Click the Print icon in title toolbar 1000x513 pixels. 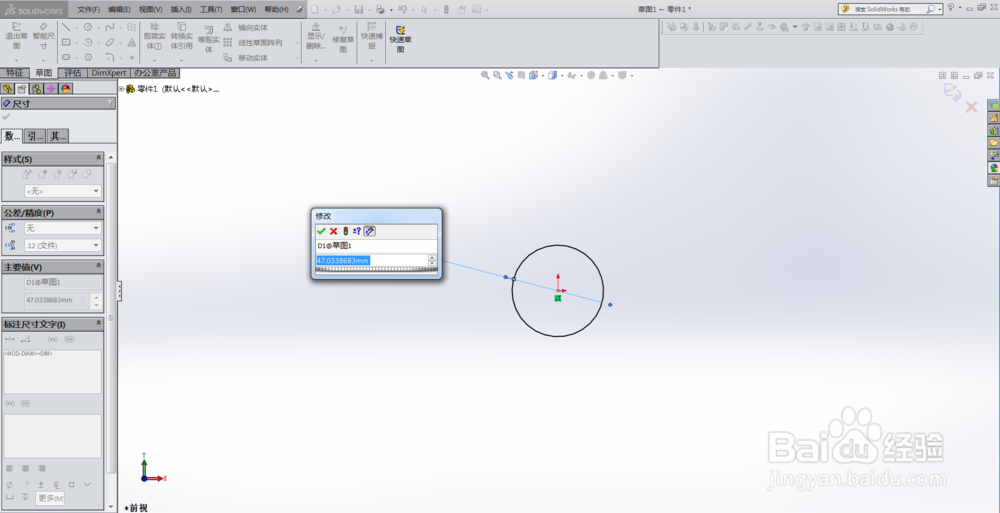click(x=380, y=10)
